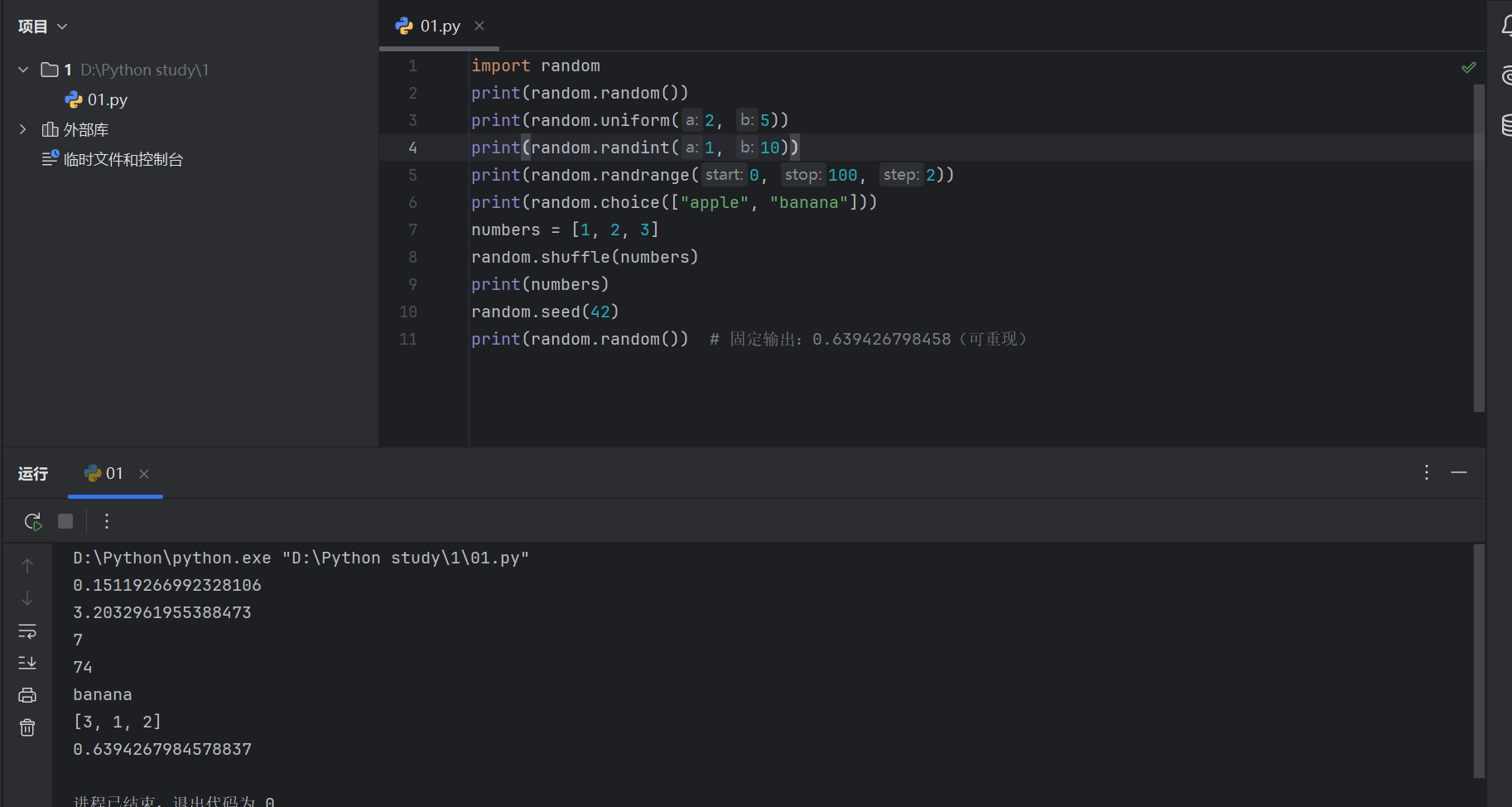The height and width of the screenshot is (807, 1512).
Task: Open run window options kebab menu
Action: click(1427, 473)
